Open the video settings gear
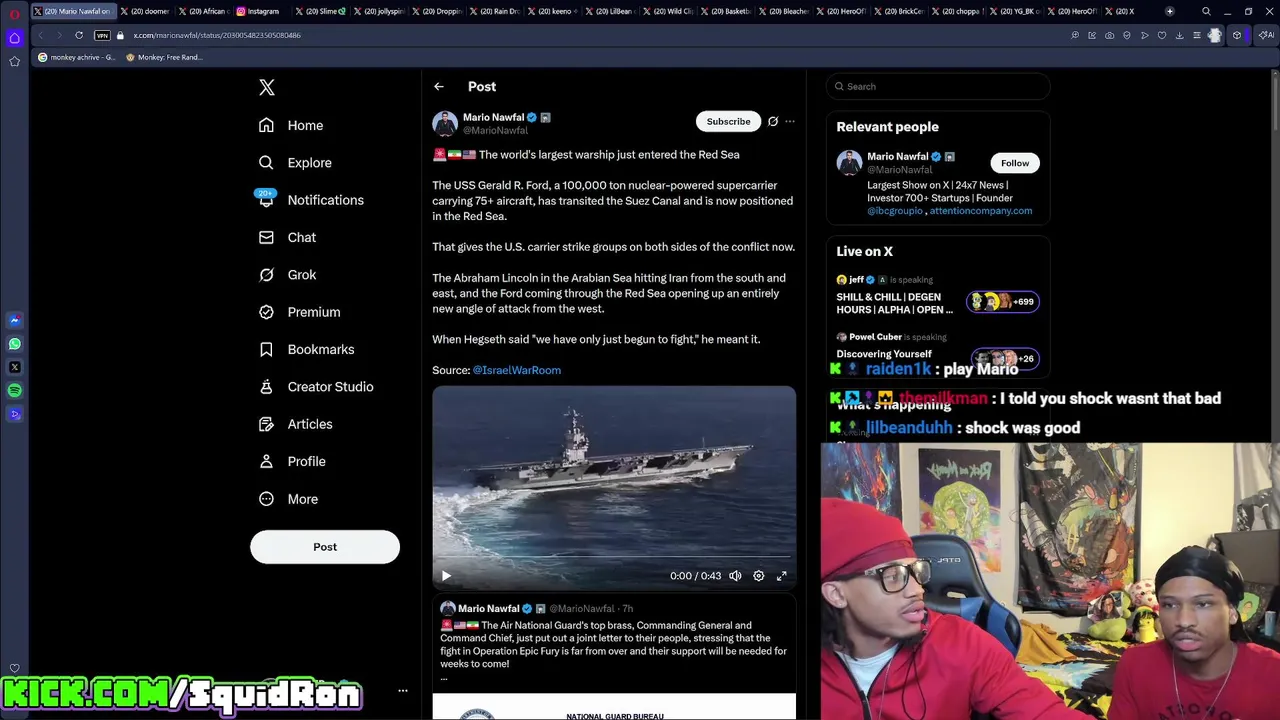1280x720 pixels. tap(759, 576)
